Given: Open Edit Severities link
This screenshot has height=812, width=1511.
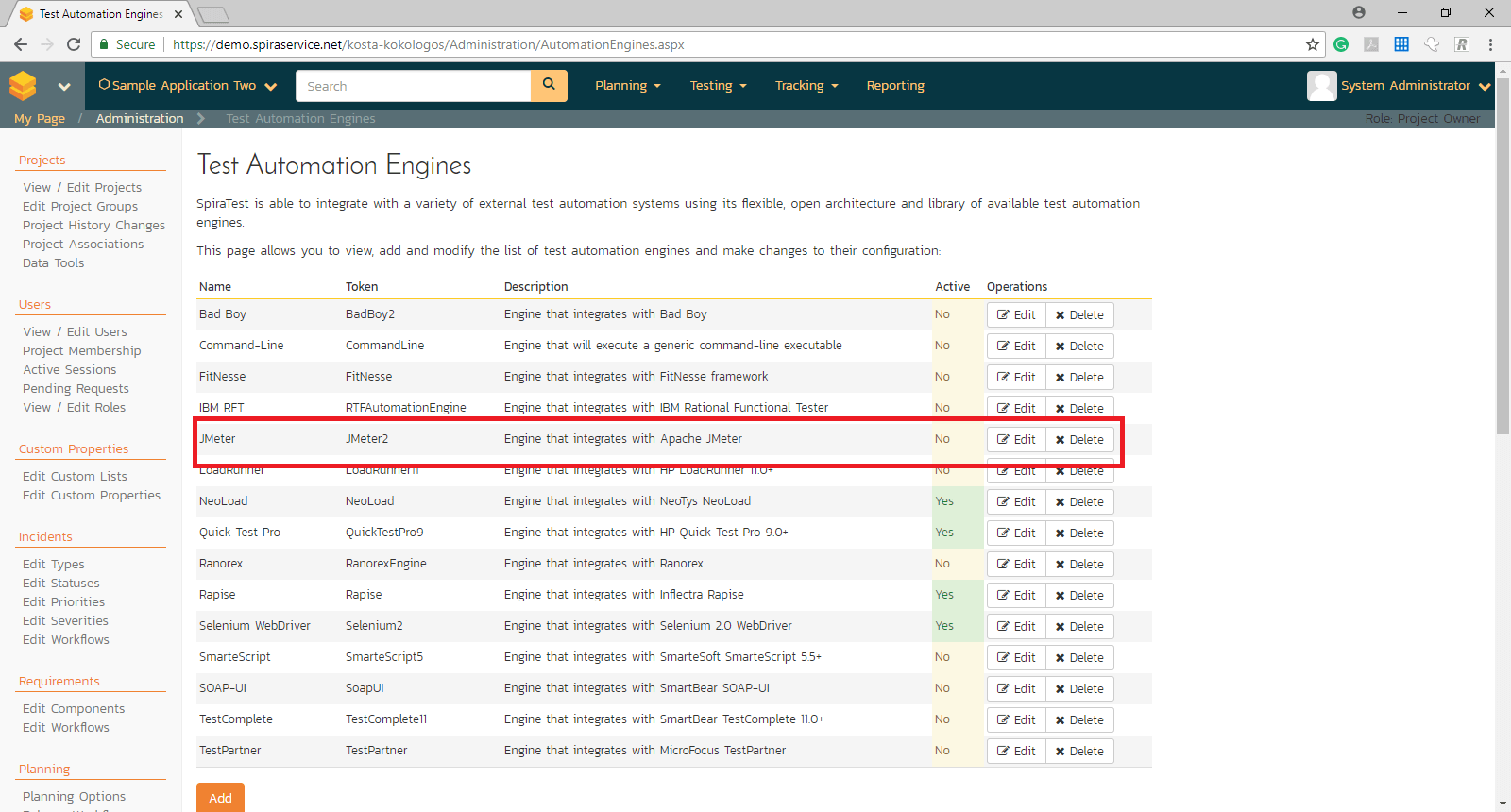Looking at the screenshot, I should tap(65, 621).
